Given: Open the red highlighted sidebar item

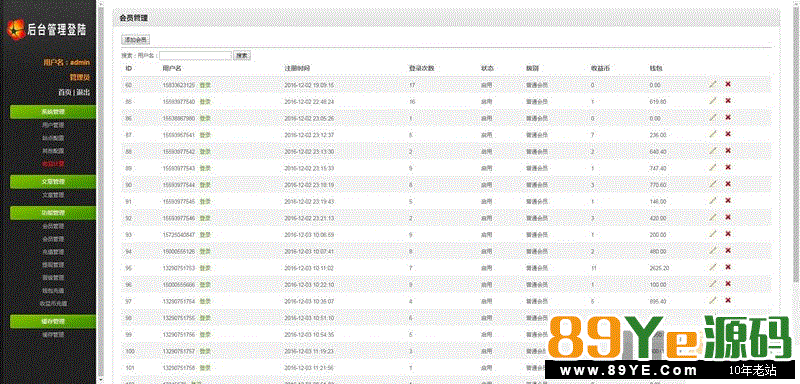Looking at the screenshot, I should (53, 164).
